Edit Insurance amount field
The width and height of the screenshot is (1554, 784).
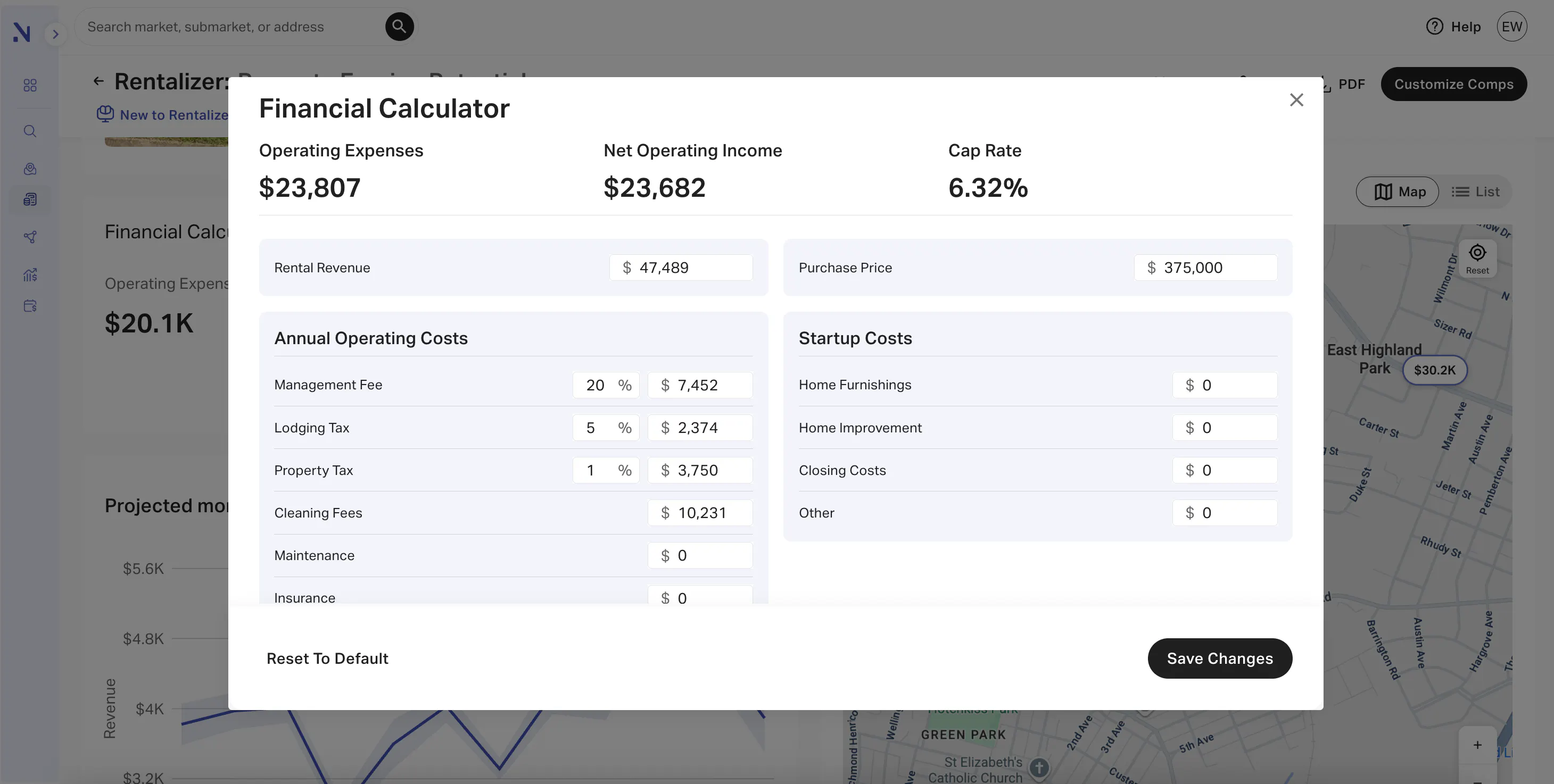pyautogui.click(x=700, y=596)
